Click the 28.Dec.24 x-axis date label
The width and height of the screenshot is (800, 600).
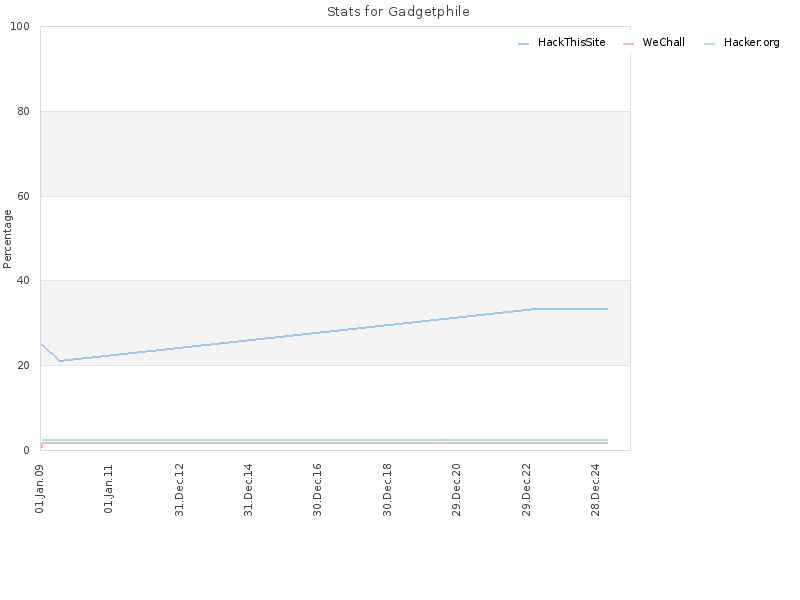595,490
